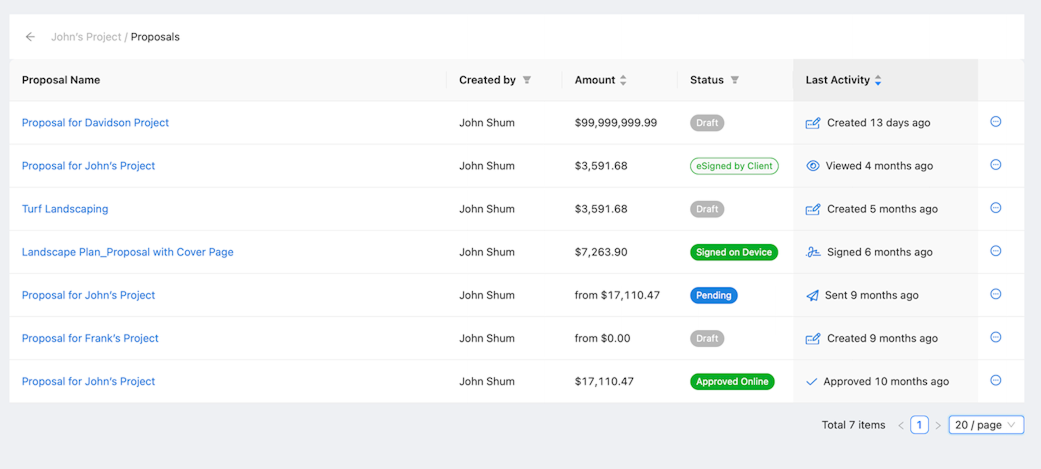The width and height of the screenshot is (1041, 469).
Task: Click the from $0.00 amount cell
Action: [603, 338]
